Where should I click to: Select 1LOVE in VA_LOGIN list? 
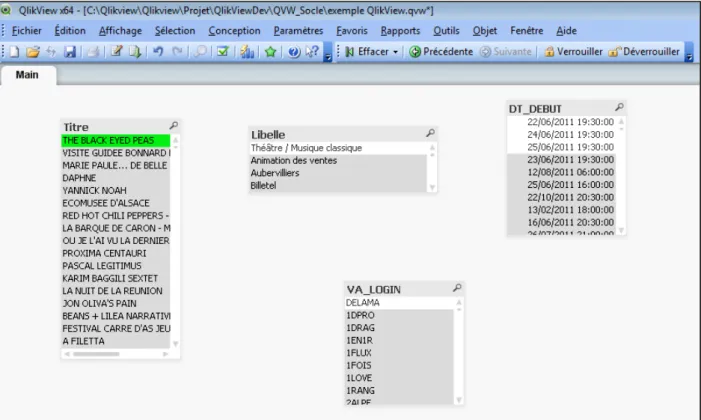coord(399,378)
